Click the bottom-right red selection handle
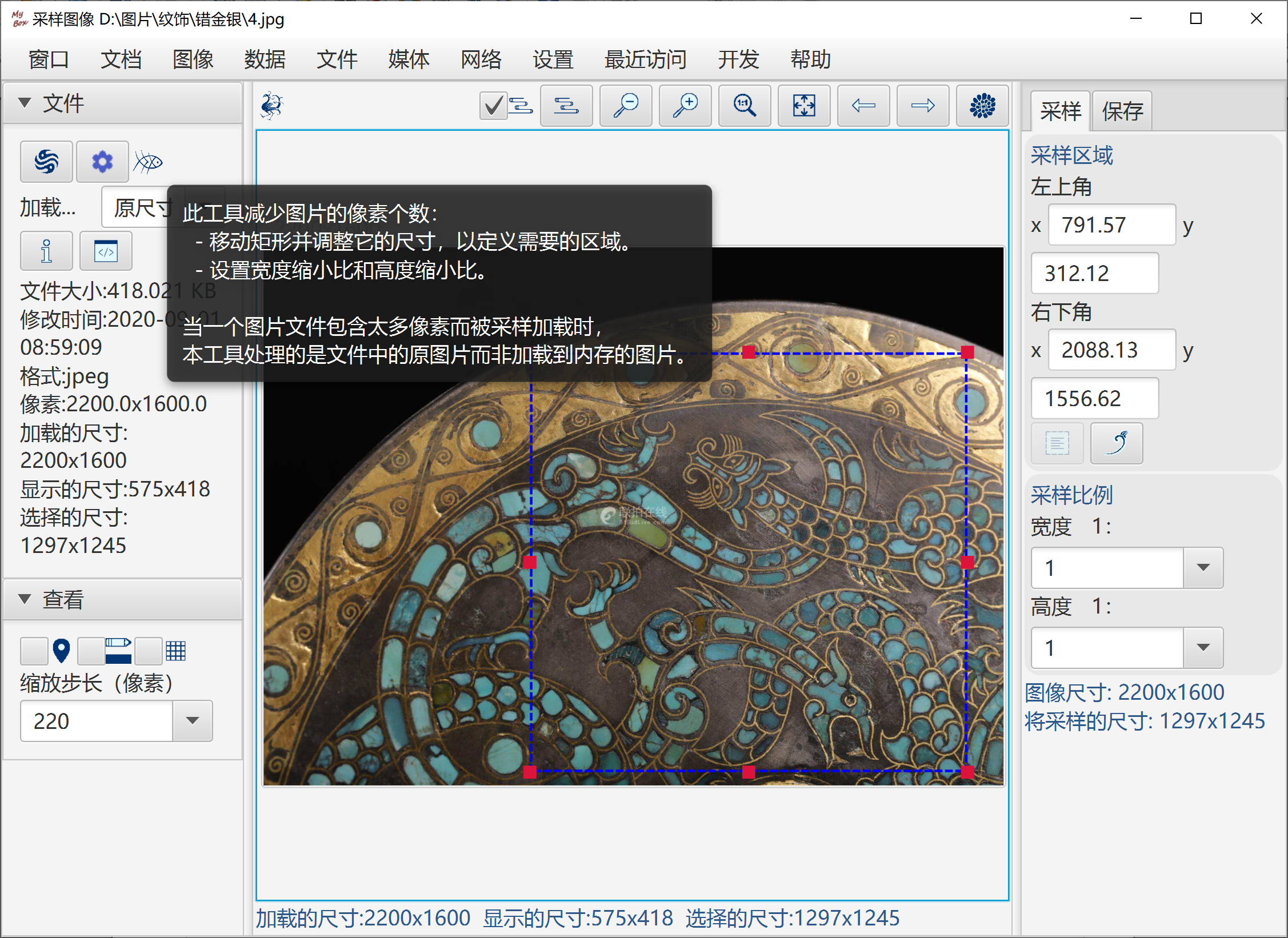The width and height of the screenshot is (1288, 938). 967,772
